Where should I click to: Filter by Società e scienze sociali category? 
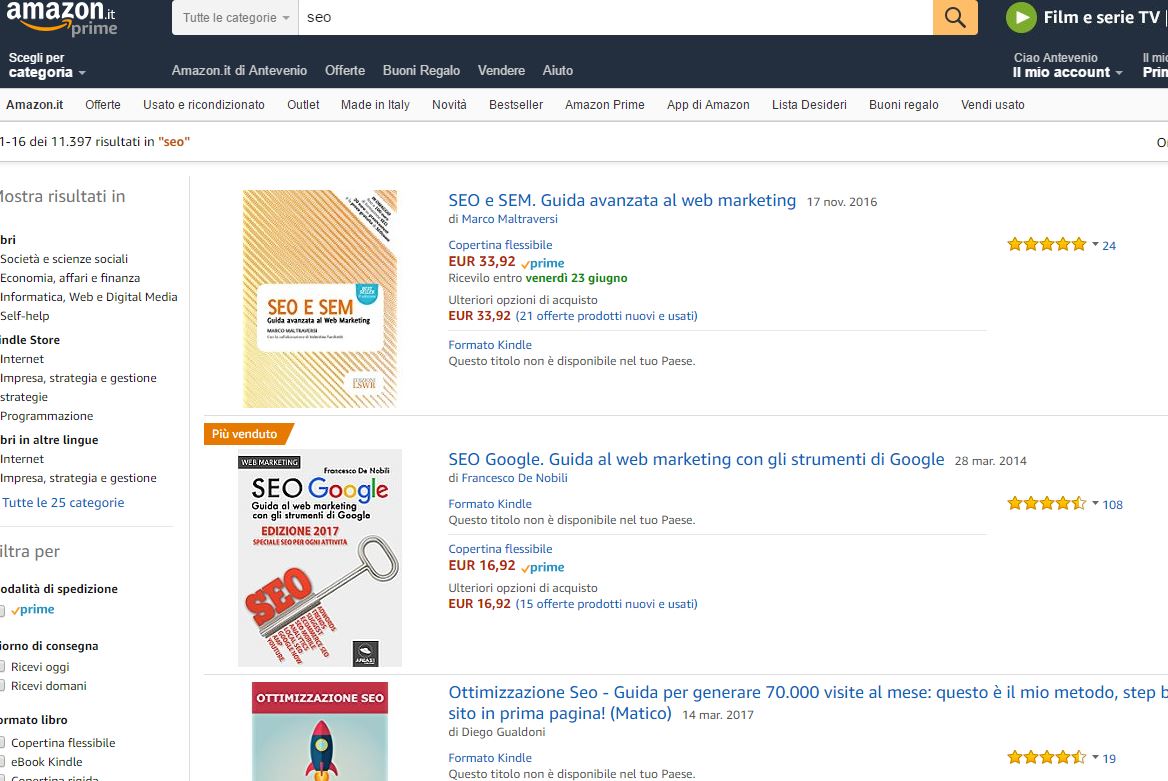(64, 259)
